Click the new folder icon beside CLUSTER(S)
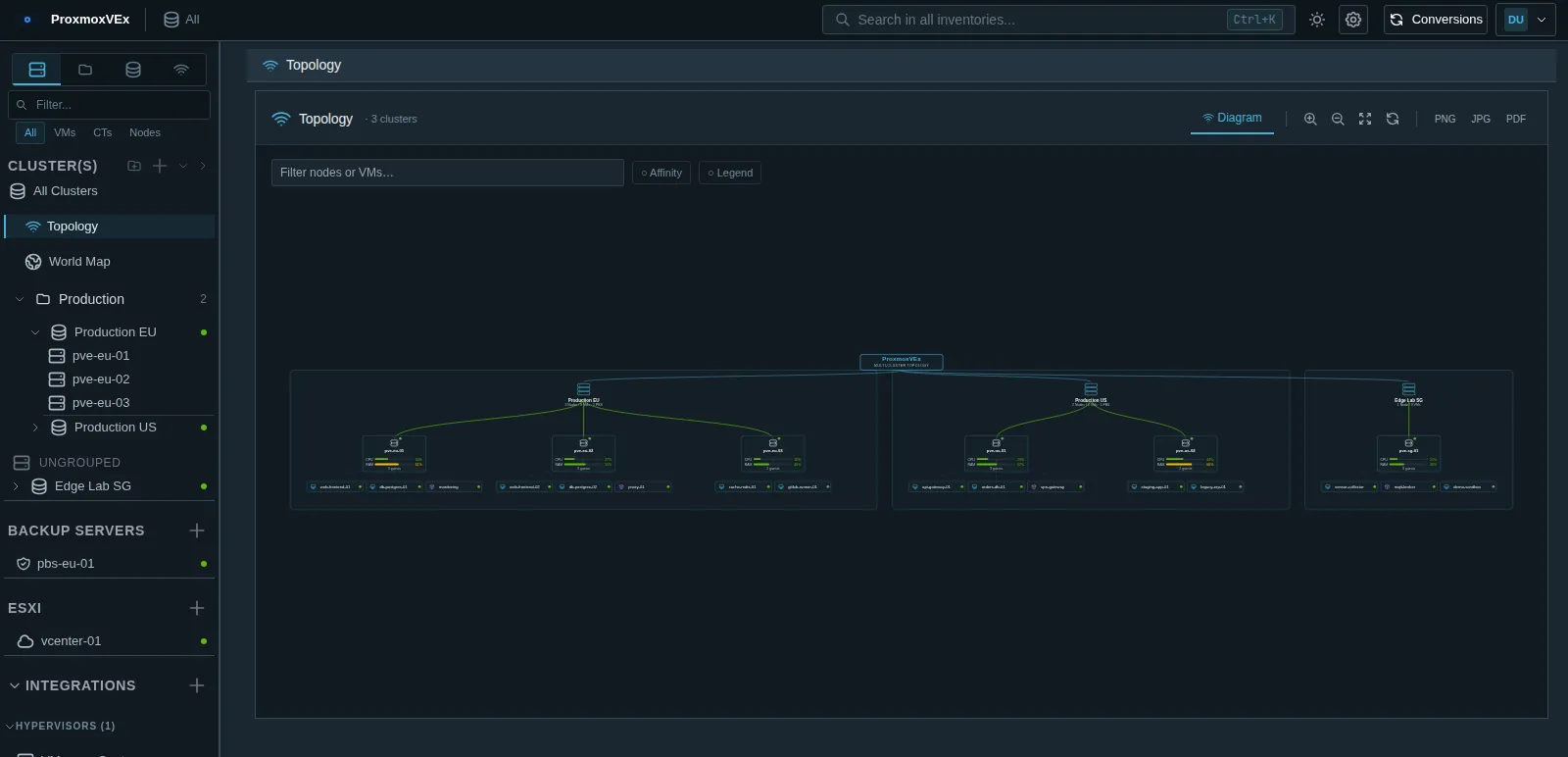The height and width of the screenshot is (757, 1568). 134,166
